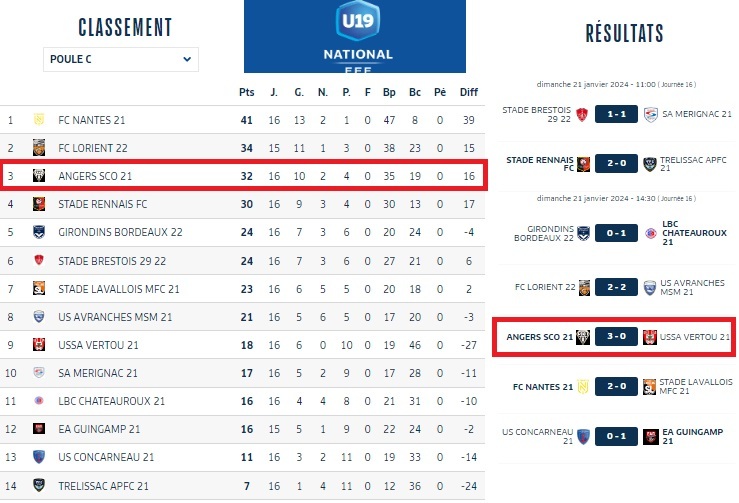Click the Girondins Bordeaux 22 crest in standings

tap(39, 232)
